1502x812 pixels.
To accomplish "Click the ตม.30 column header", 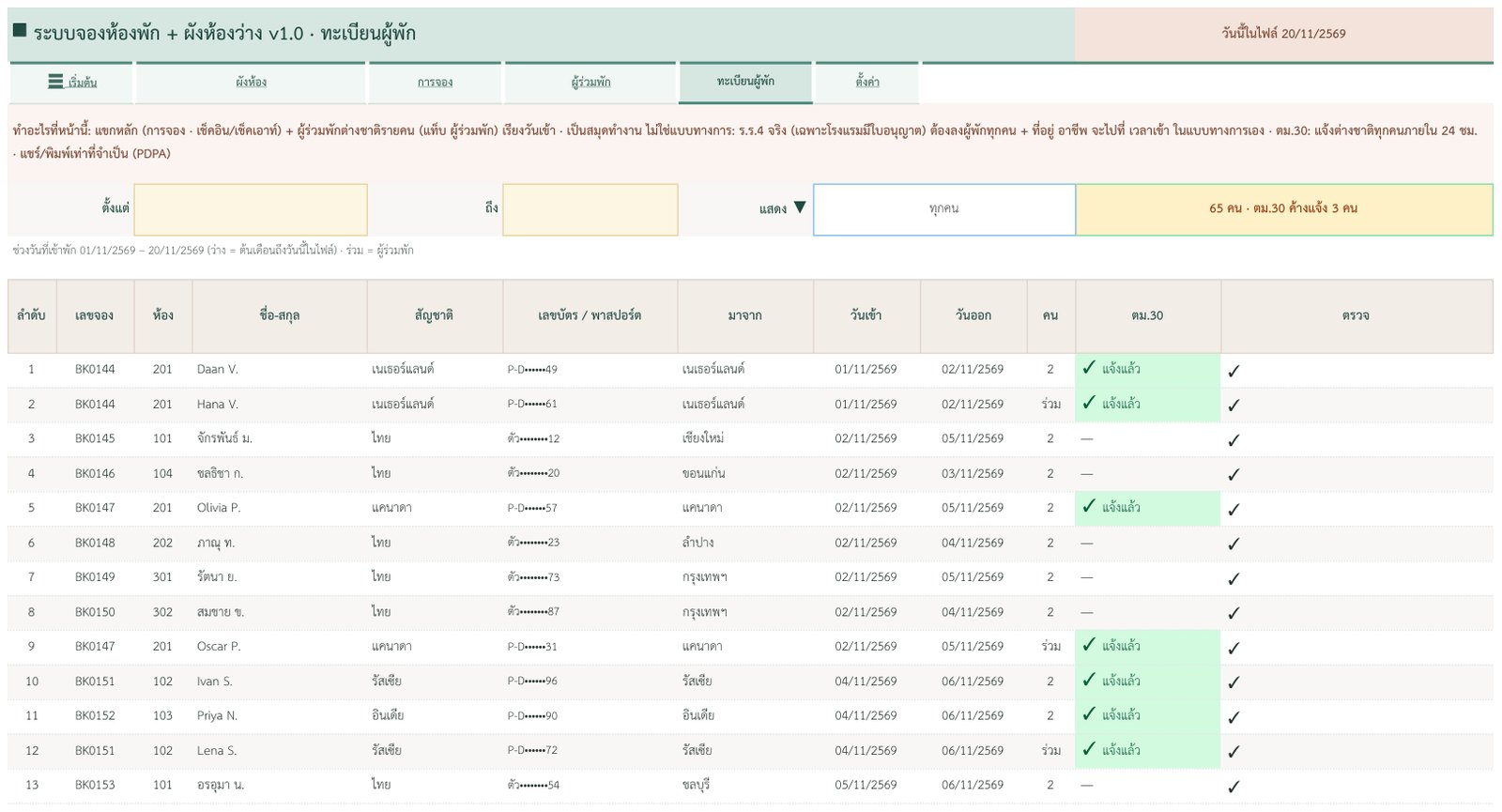I will (x=1147, y=315).
